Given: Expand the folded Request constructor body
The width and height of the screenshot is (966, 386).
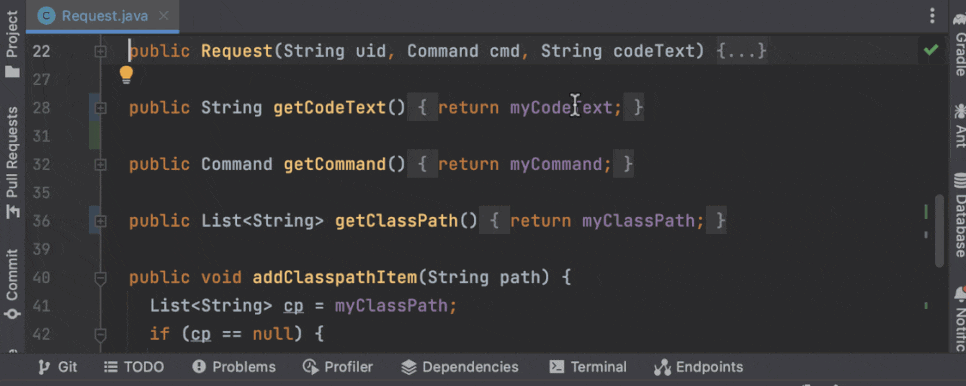Looking at the screenshot, I should pos(742,51).
